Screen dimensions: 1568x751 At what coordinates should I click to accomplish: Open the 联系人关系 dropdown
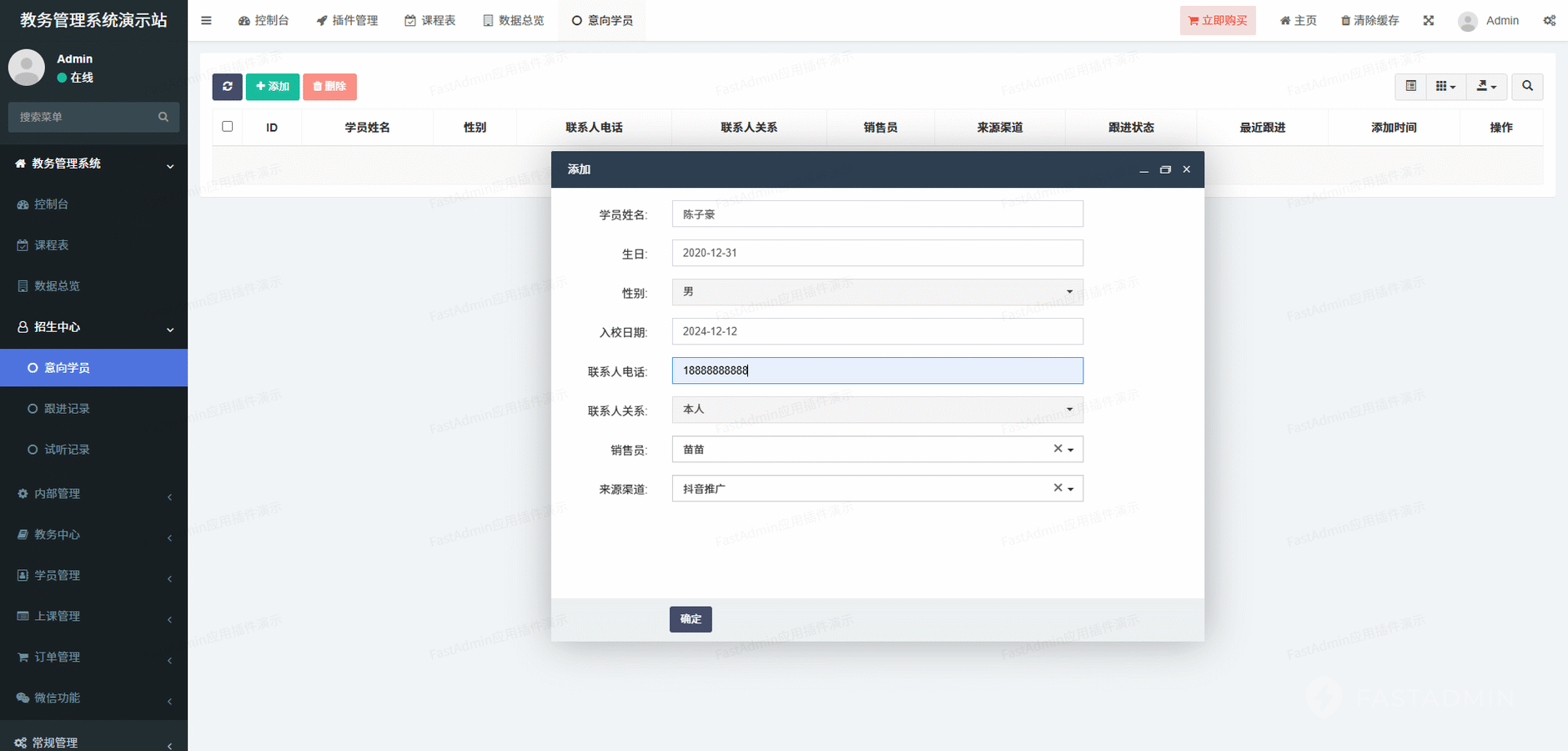[877, 410]
